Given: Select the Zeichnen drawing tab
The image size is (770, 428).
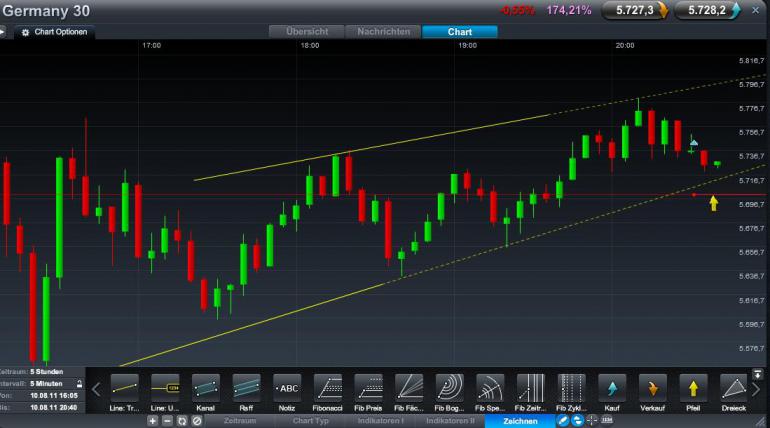Looking at the screenshot, I should [520, 421].
